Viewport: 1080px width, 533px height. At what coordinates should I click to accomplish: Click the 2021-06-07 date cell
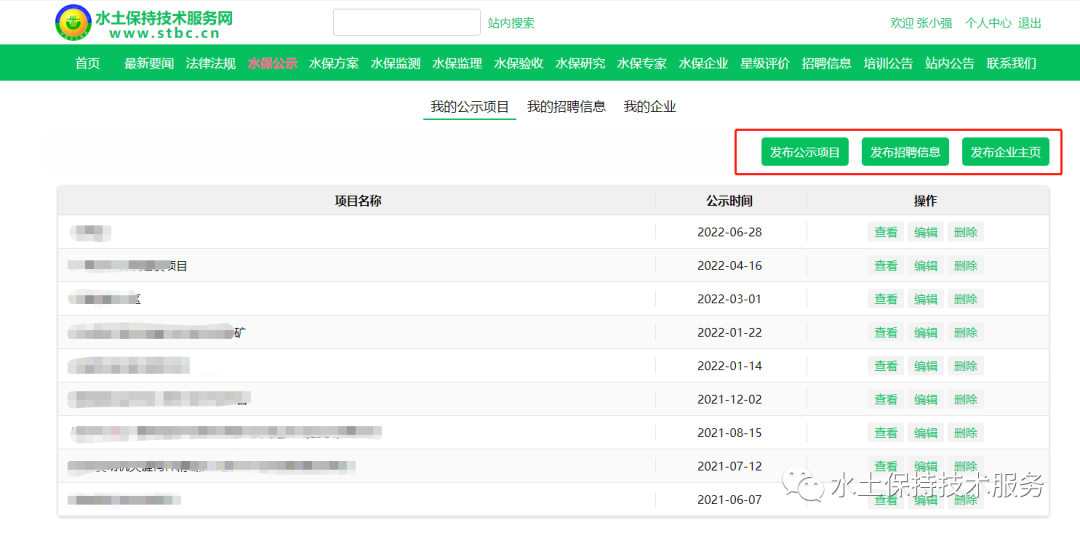point(729,500)
